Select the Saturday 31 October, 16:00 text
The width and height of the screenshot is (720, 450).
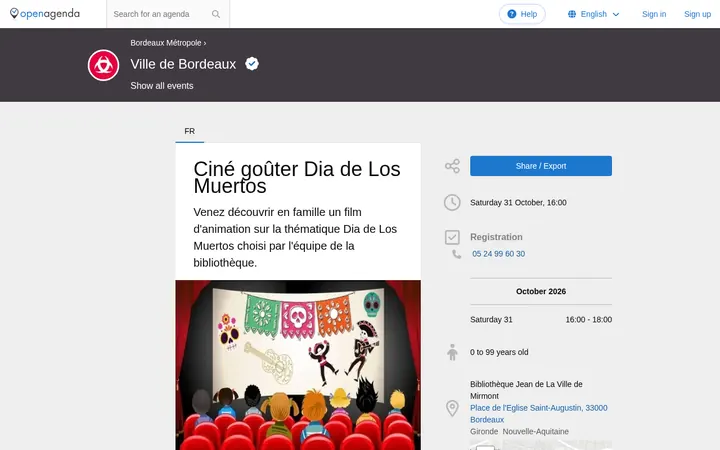click(518, 202)
